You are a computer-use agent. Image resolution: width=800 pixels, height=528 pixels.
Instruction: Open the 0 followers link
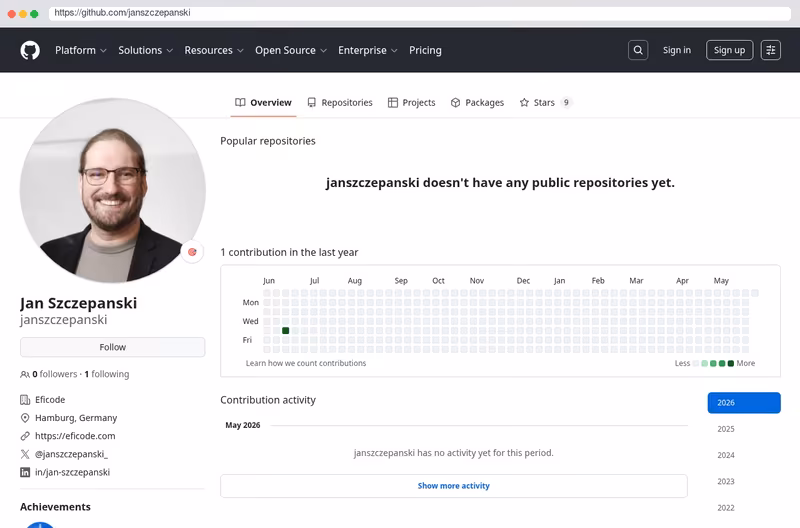pos(55,374)
